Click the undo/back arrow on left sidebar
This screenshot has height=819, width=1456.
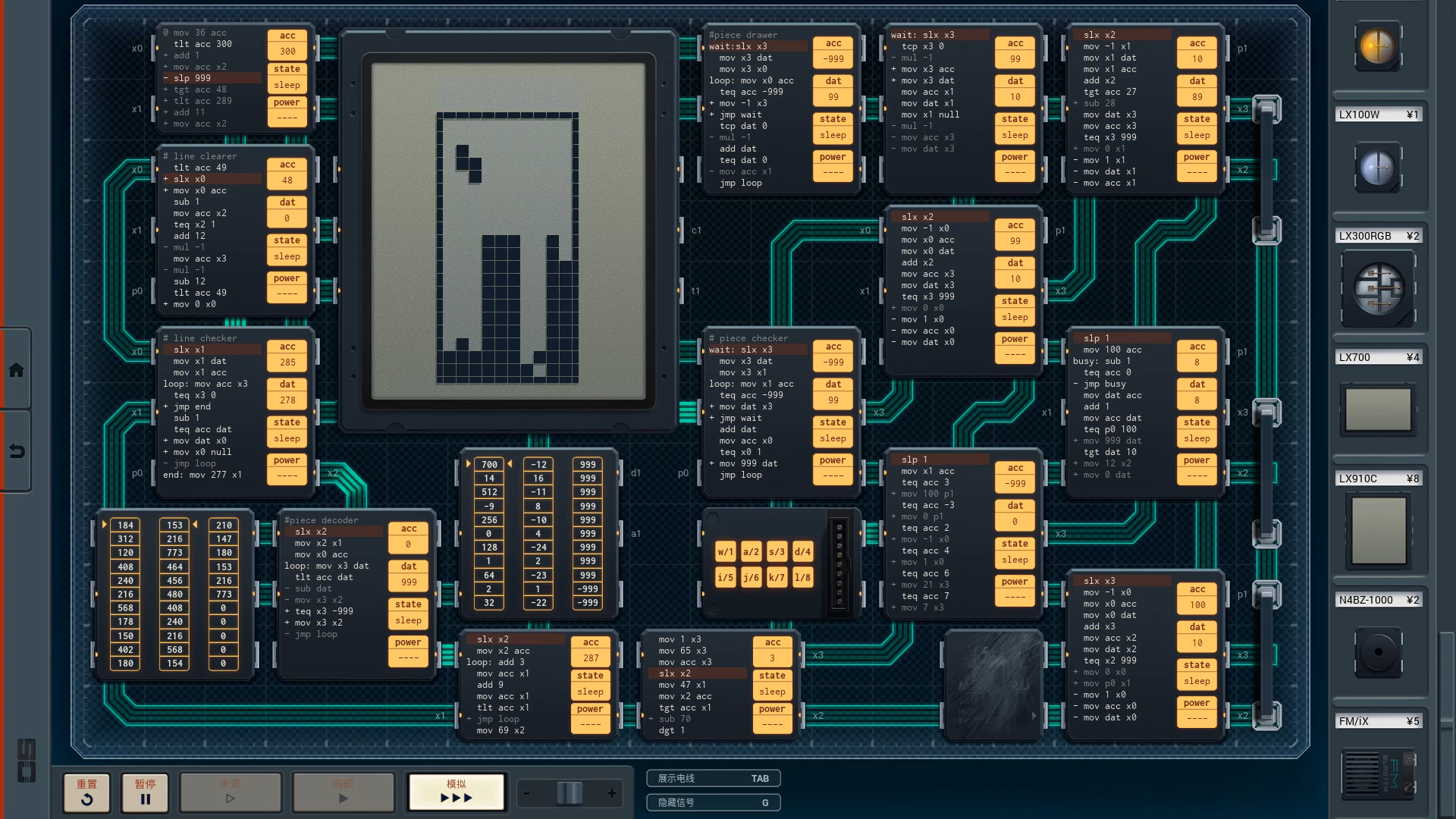point(16,452)
